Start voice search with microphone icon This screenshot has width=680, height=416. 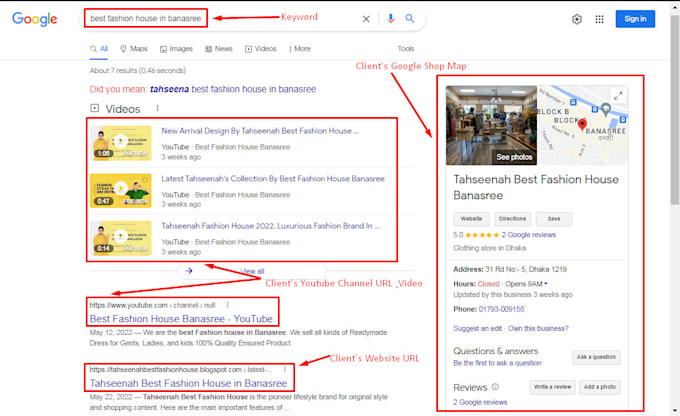391,19
